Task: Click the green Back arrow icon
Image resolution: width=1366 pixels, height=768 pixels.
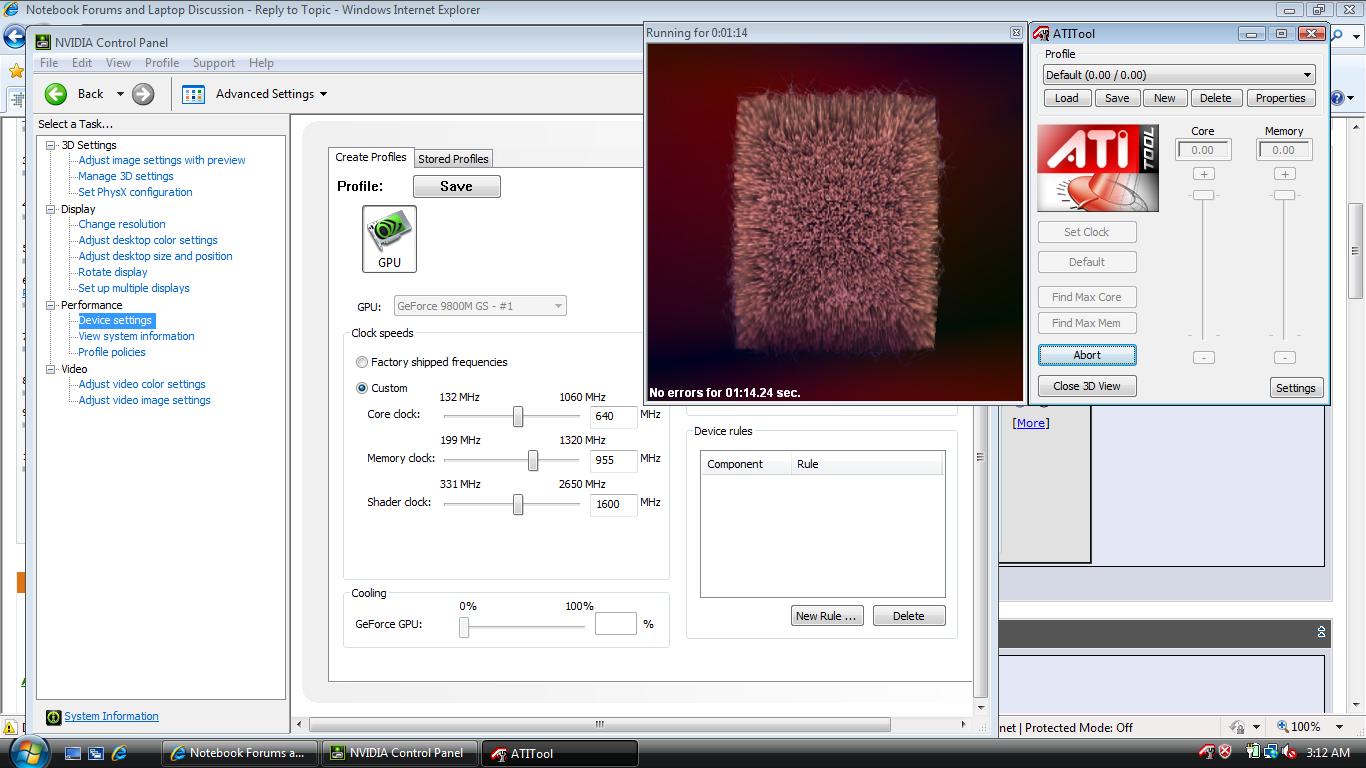Action: 56,94
